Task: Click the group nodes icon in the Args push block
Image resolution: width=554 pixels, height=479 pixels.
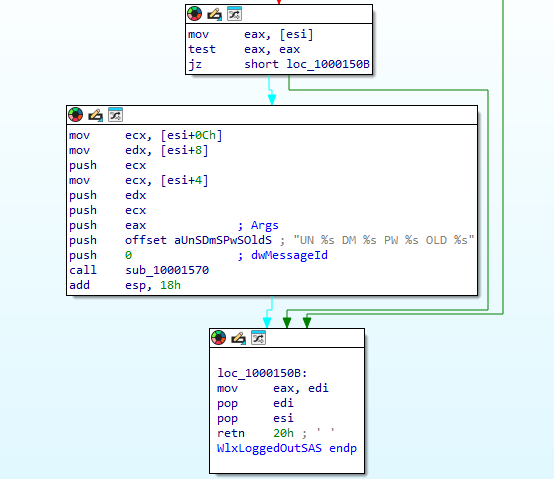Action: pyautogui.click(x=116, y=114)
